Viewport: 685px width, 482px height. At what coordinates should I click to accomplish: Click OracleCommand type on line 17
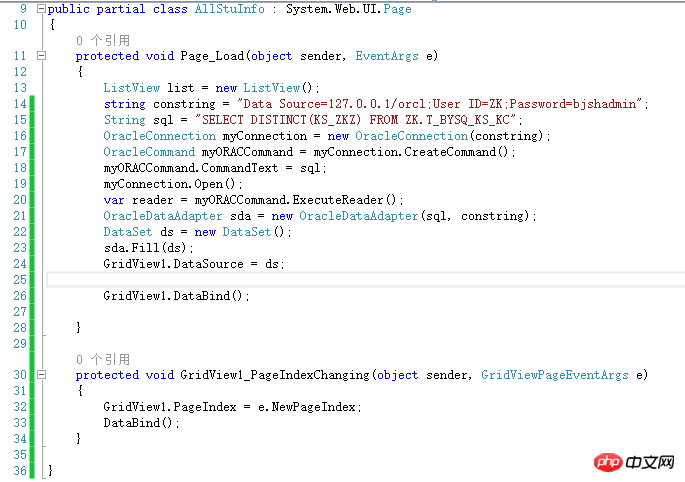pos(149,152)
